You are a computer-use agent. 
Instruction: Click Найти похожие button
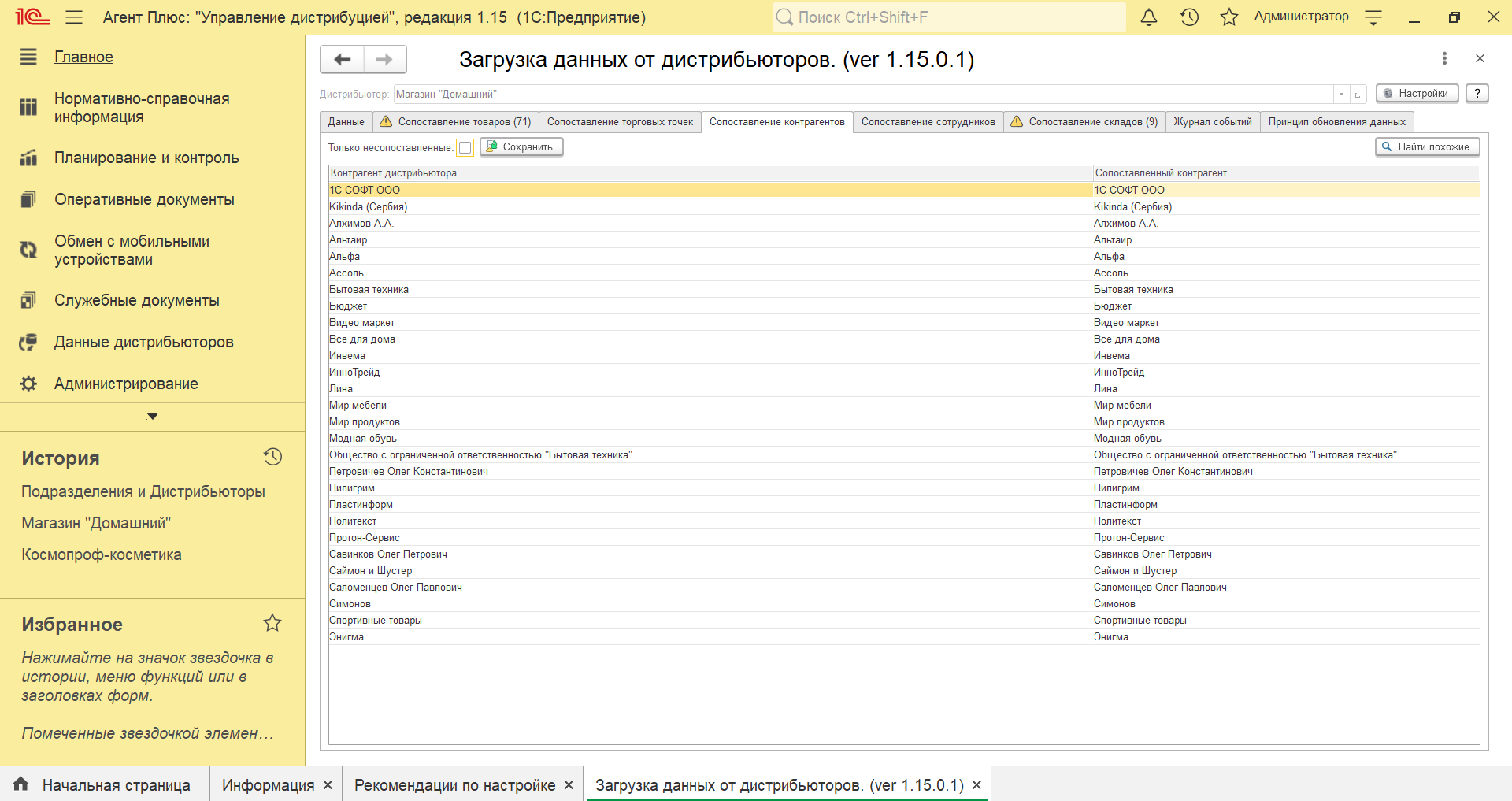click(x=1427, y=146)
